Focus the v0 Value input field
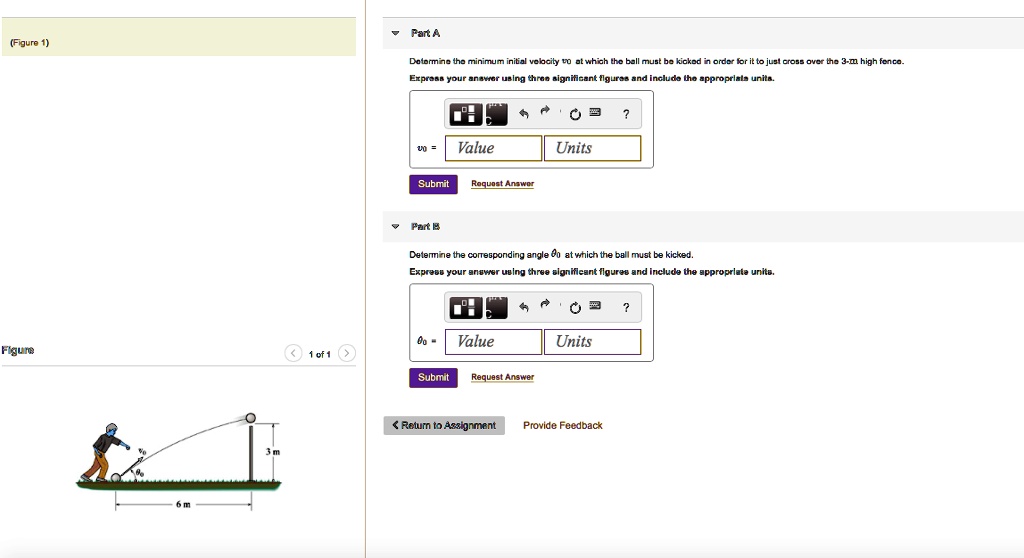Viewport: 1024px width, 558px height. click(x=493, y=148)
